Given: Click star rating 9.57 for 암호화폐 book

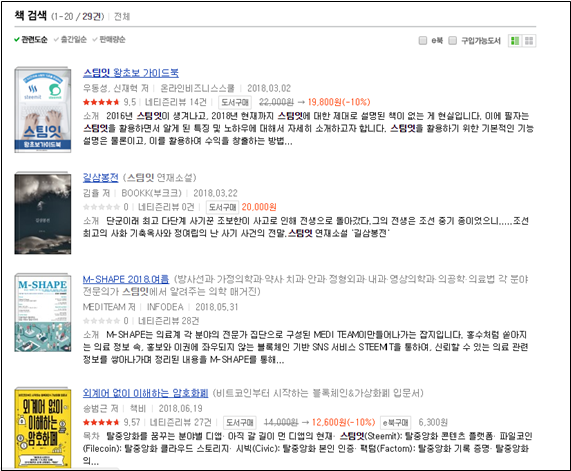Looking at the screenshot, I should click(x=111, y=423).
